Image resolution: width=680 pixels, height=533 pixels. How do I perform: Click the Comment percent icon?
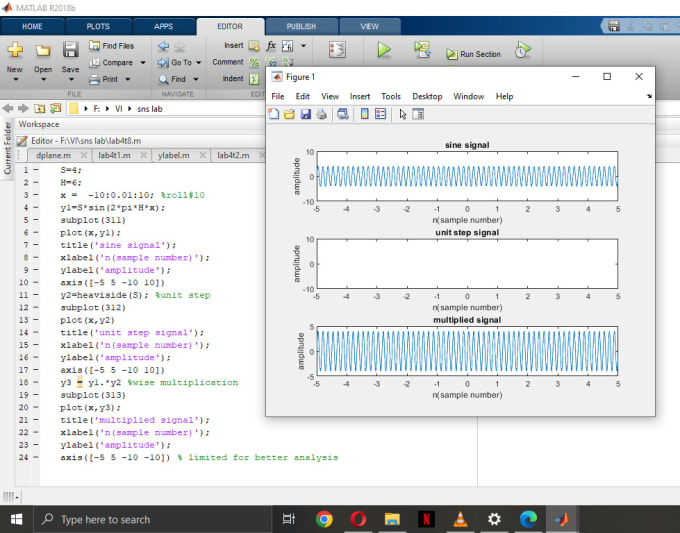[x=254, y=62]
